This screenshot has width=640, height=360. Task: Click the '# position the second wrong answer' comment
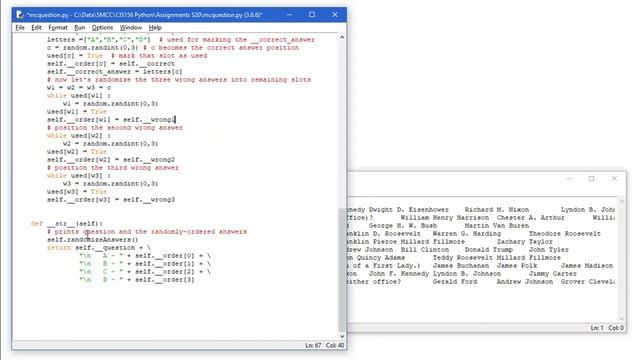pyautogui.click(x=115, y=128)
